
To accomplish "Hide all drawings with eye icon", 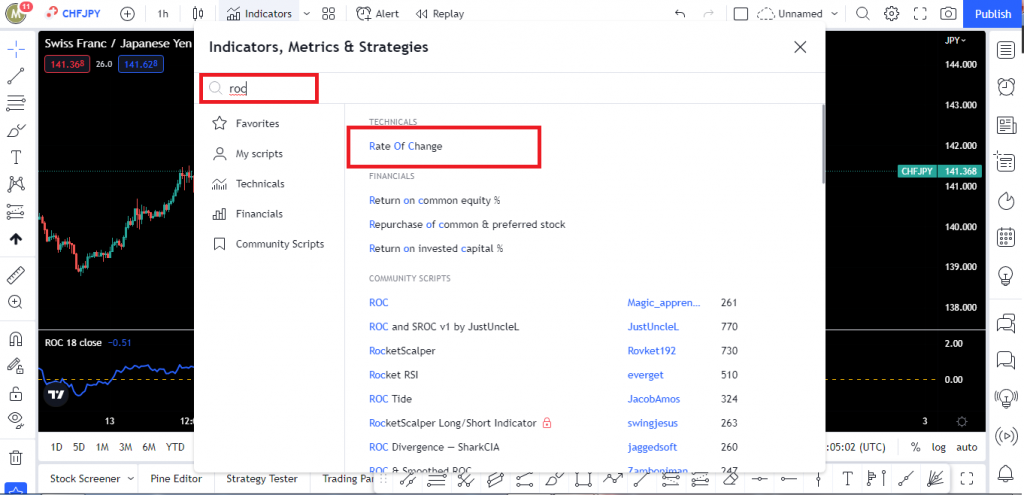I will pos(16,420).
